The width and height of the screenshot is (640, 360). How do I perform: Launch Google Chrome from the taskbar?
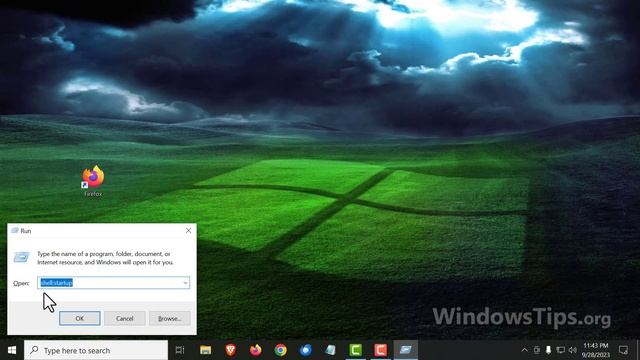(280, 350)
